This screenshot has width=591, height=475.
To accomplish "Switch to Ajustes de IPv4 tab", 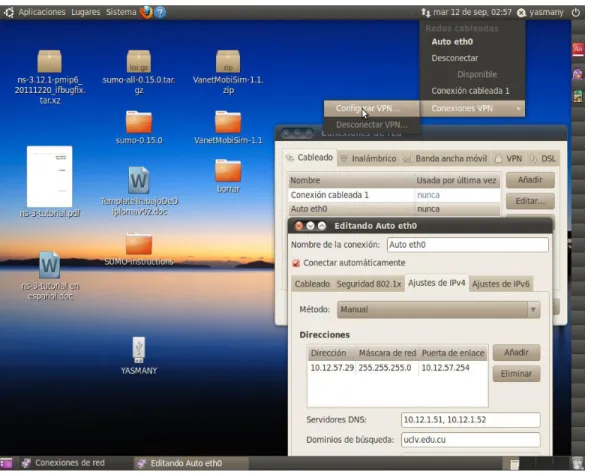I will click(x=436, y=283).
